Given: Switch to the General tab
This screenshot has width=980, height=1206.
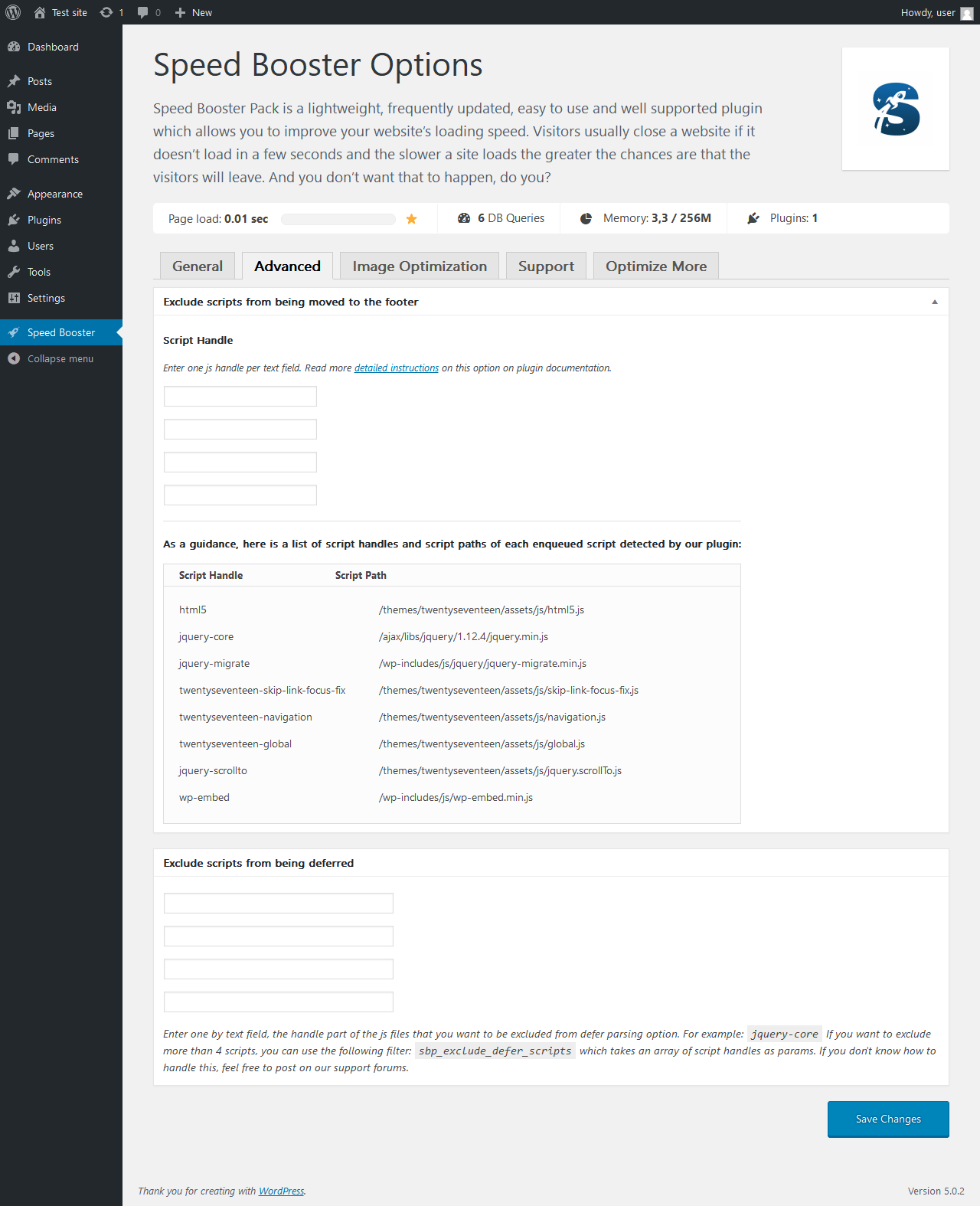Looking at the screenshot, I should (x=198, y=266).
